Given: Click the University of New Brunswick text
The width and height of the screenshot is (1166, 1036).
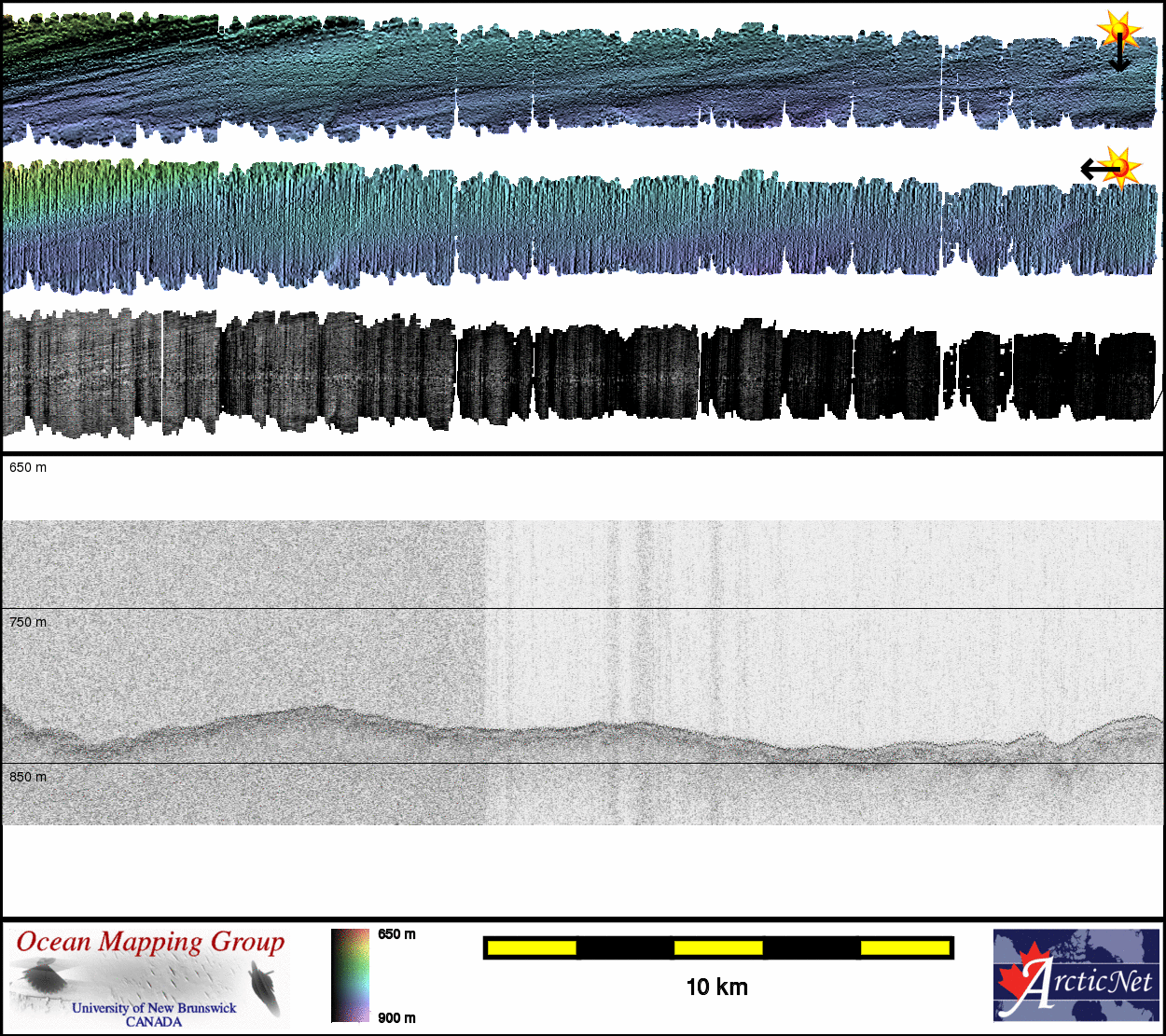Looking at the screenshot, I should point(154,1008).
